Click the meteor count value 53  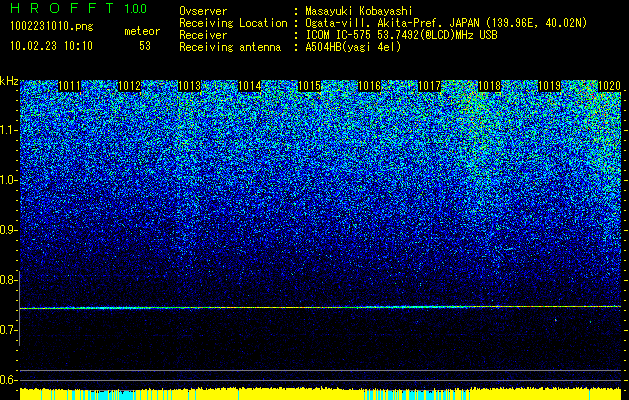point(145,46)
